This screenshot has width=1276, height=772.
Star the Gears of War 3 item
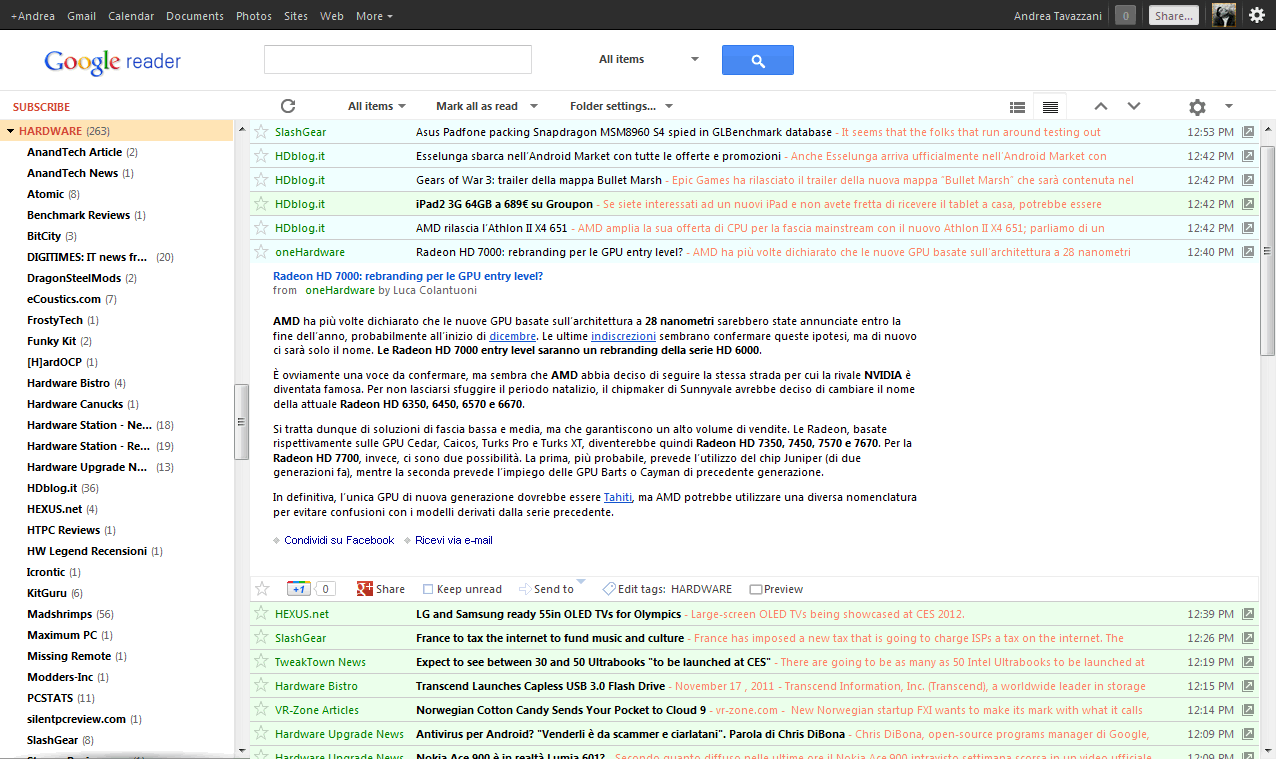261,180
